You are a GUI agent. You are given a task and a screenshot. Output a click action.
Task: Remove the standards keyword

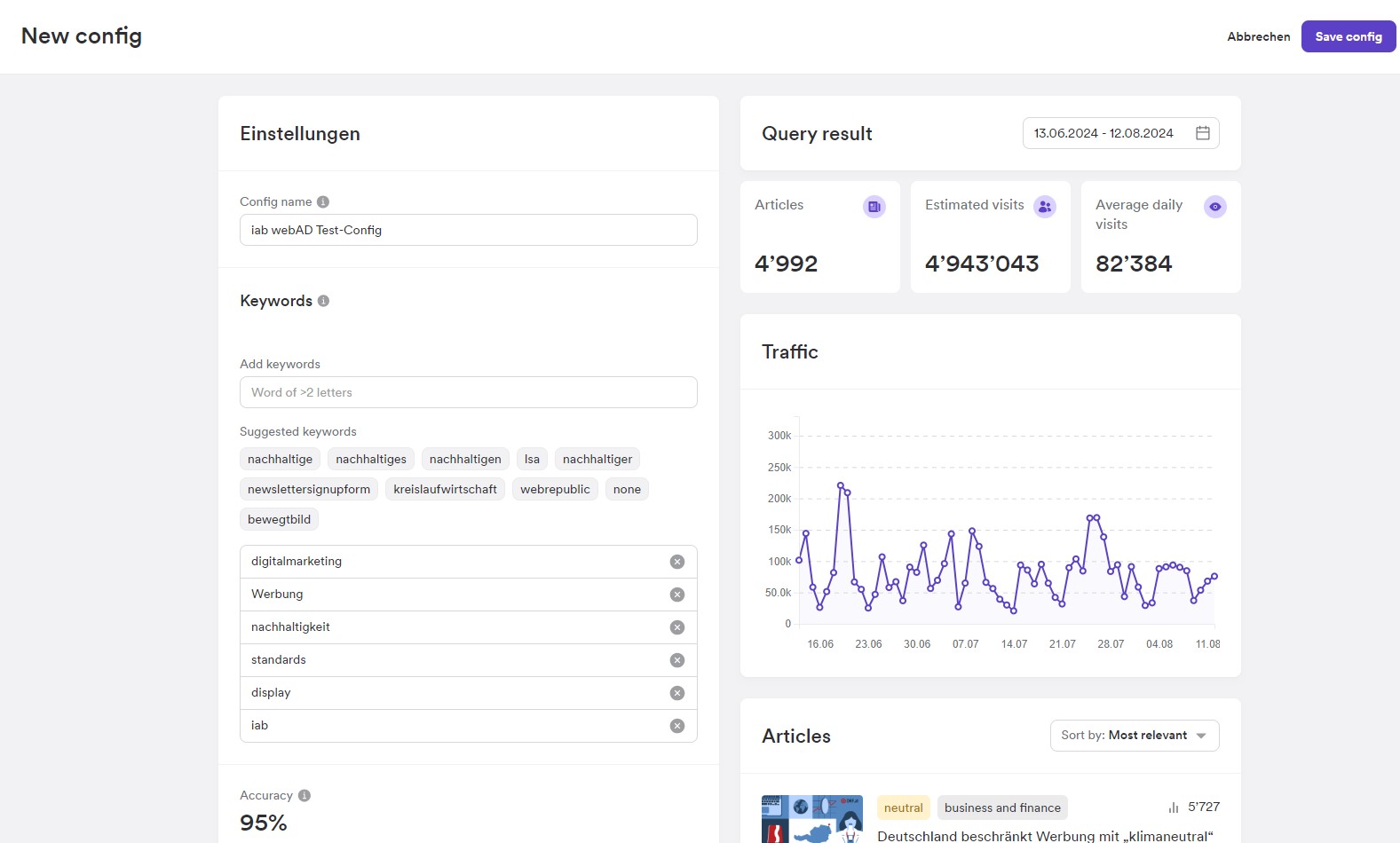tap(676, 660)
